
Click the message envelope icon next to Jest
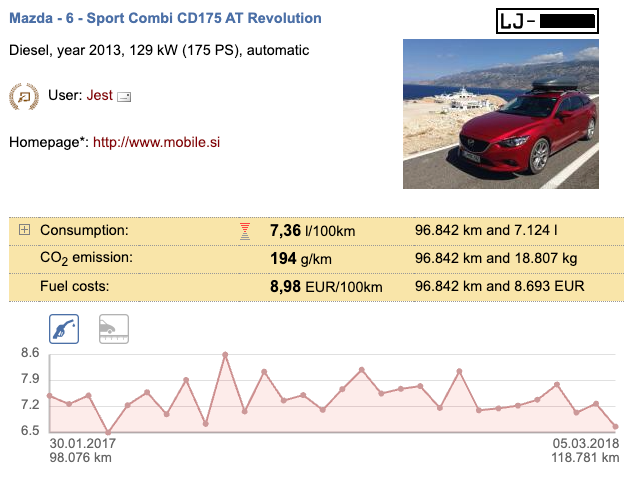(124, 97)
